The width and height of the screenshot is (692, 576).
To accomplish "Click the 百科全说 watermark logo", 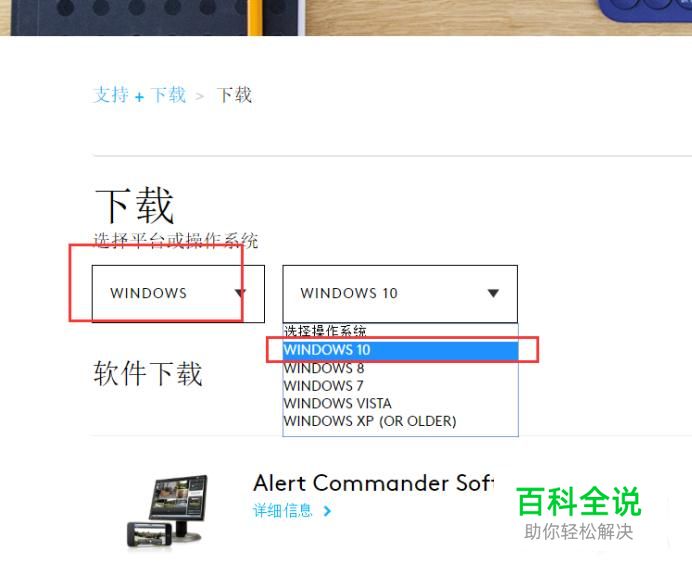I will (579, 513).
